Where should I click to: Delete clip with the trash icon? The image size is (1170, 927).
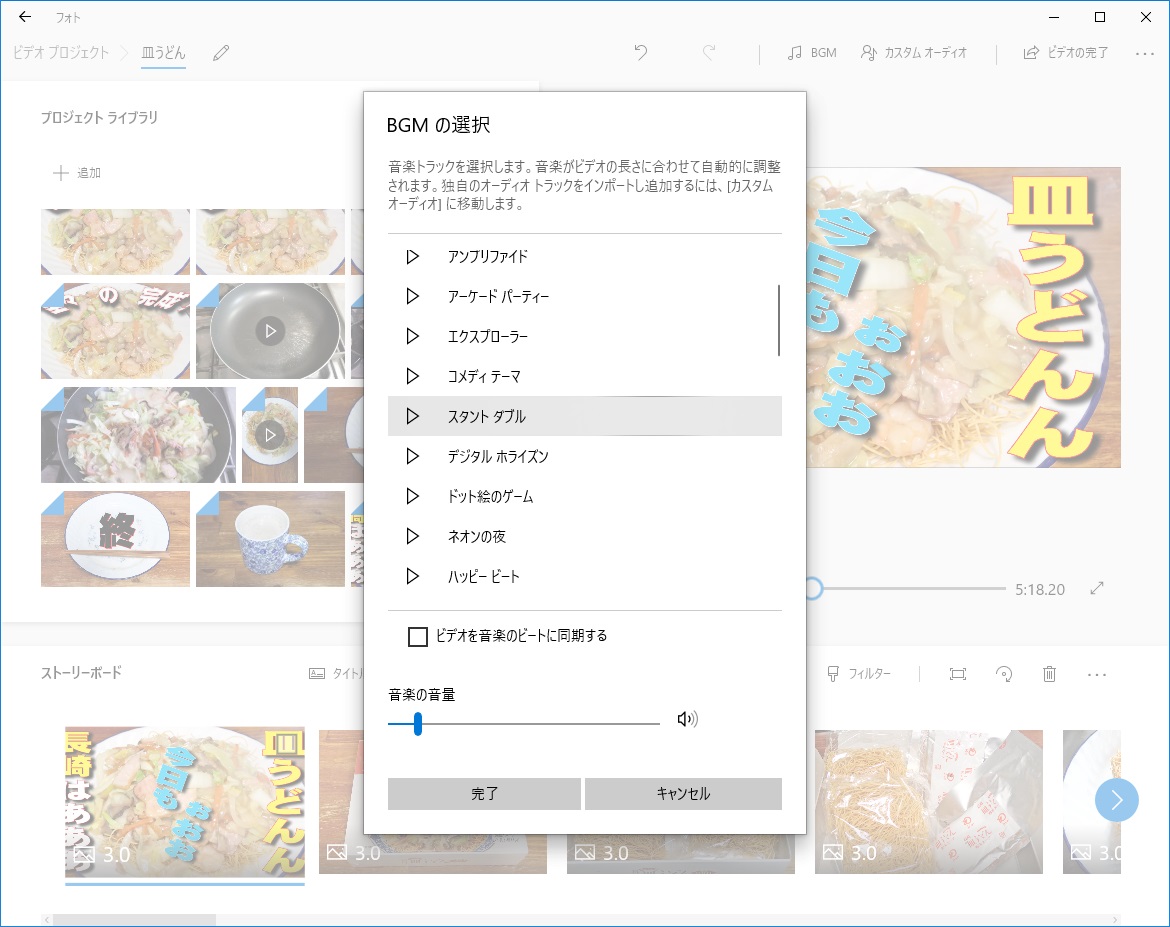tap(1049, 675)
